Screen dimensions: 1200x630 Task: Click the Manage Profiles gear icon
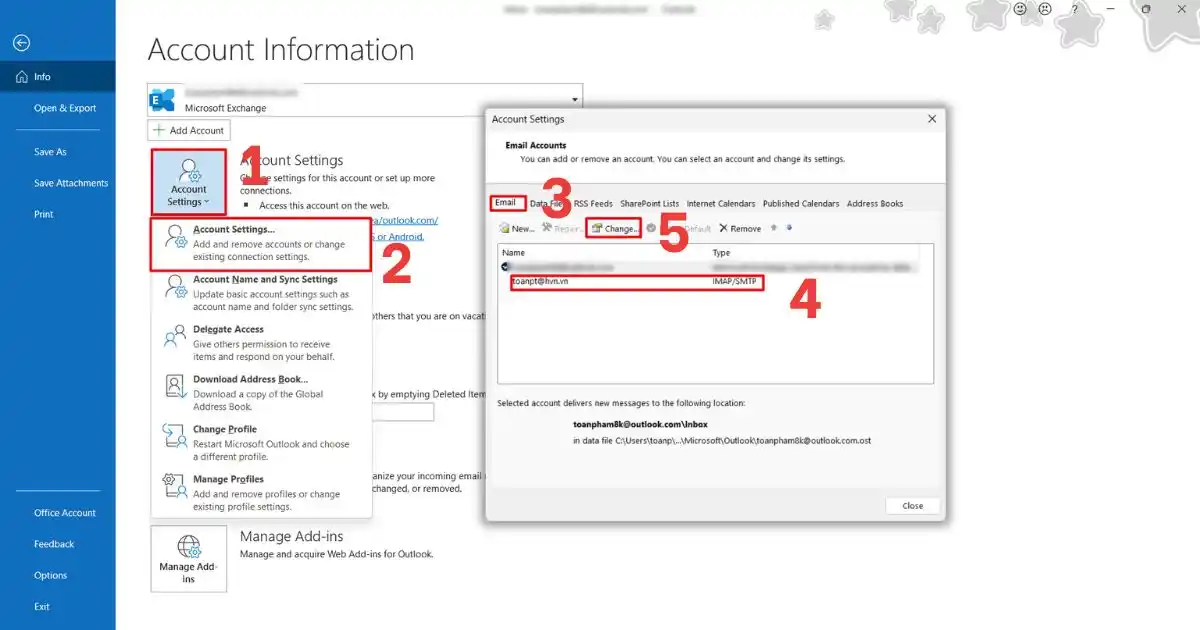(x=175, y=486)
